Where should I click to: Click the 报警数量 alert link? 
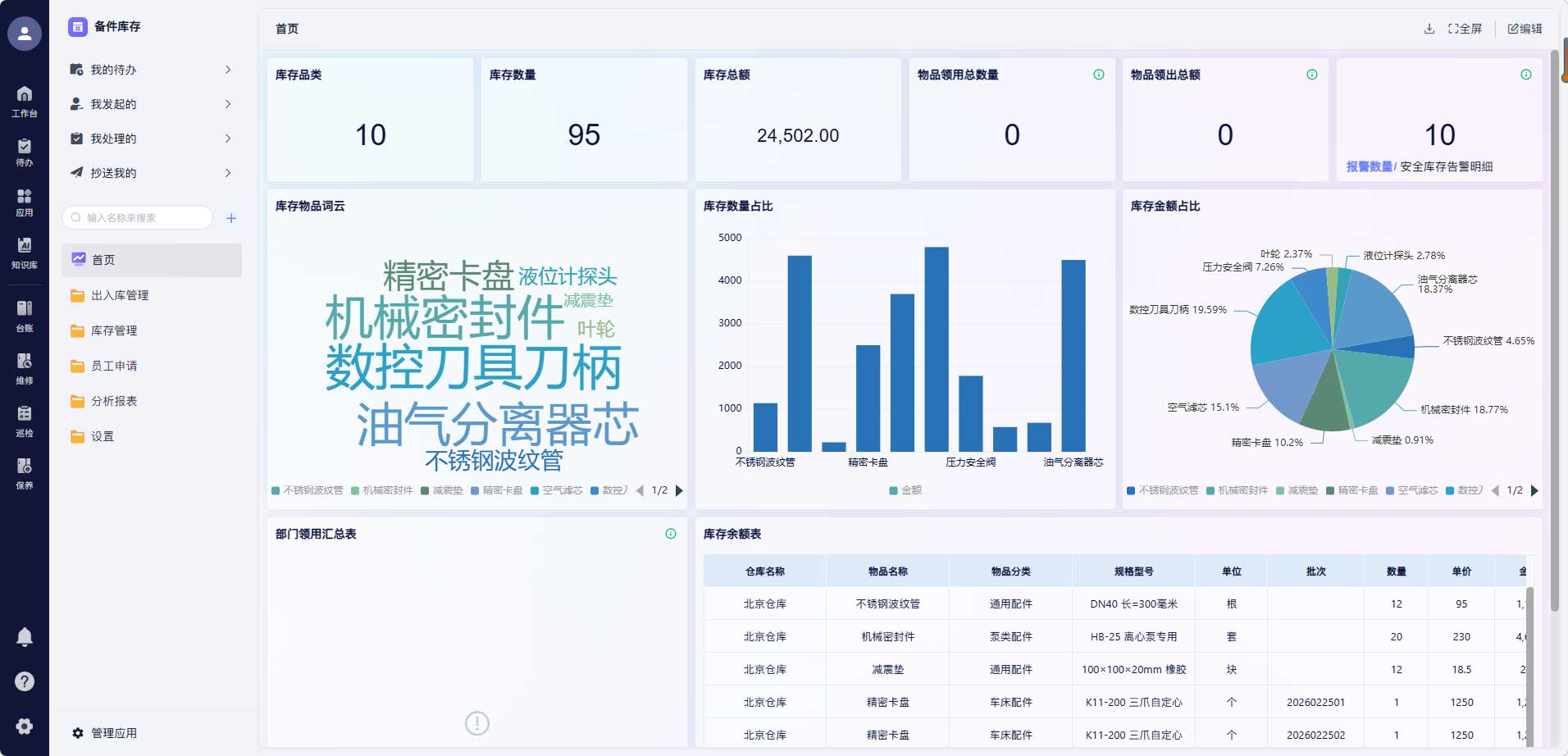[1370, 166]
